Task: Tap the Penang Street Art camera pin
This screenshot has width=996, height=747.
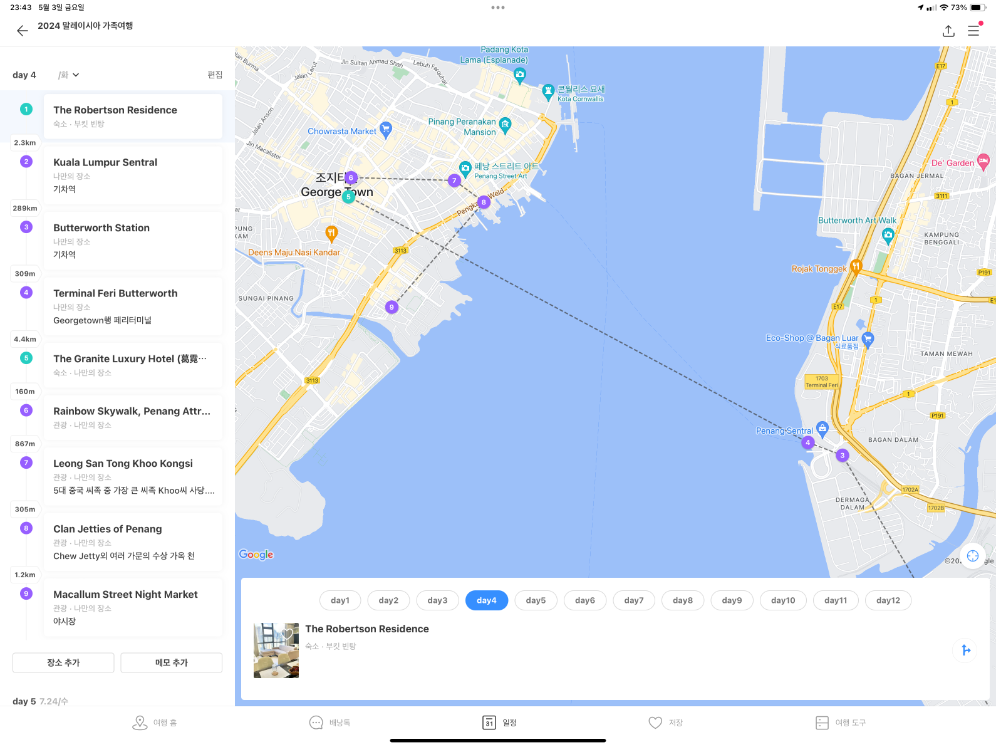Action: tap(465, 169)
